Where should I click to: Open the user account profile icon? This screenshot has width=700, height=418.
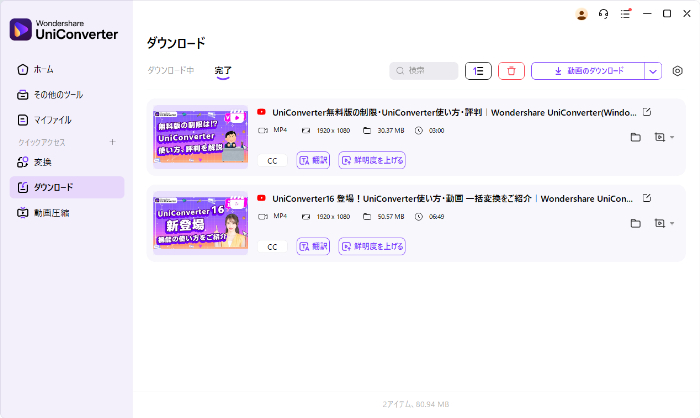(581, 14)
